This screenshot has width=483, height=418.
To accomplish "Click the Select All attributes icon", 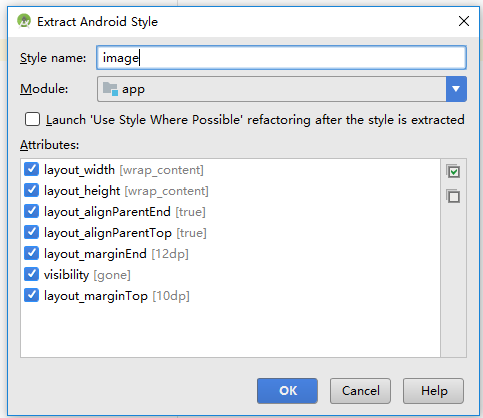I will point(453,171).
